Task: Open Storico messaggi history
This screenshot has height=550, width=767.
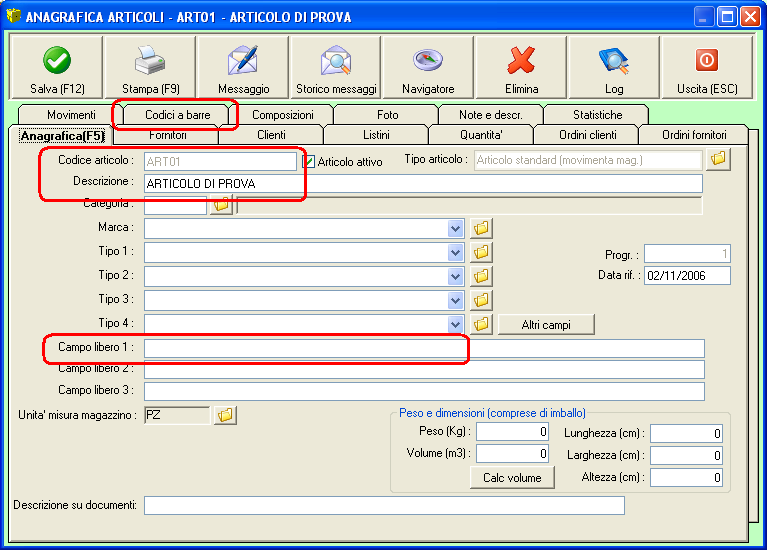Action: click(x=336, y=68)
